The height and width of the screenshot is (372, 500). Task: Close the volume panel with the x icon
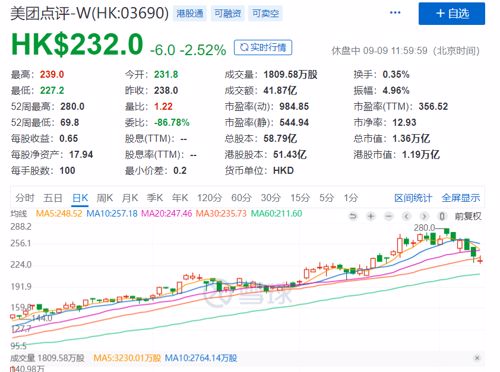point(477,358)
